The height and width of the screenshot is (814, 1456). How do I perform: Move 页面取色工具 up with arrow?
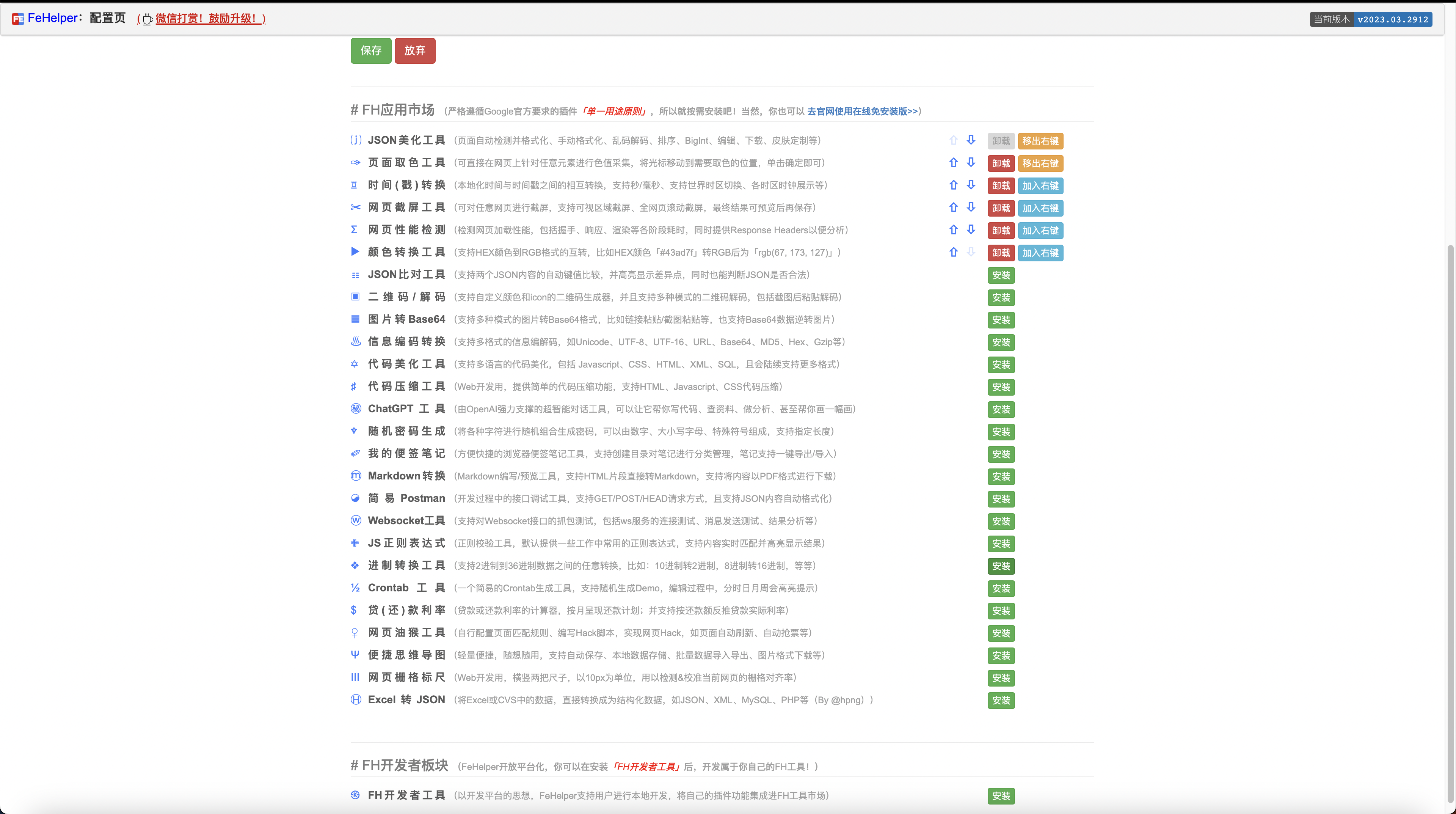pos(954,163)
